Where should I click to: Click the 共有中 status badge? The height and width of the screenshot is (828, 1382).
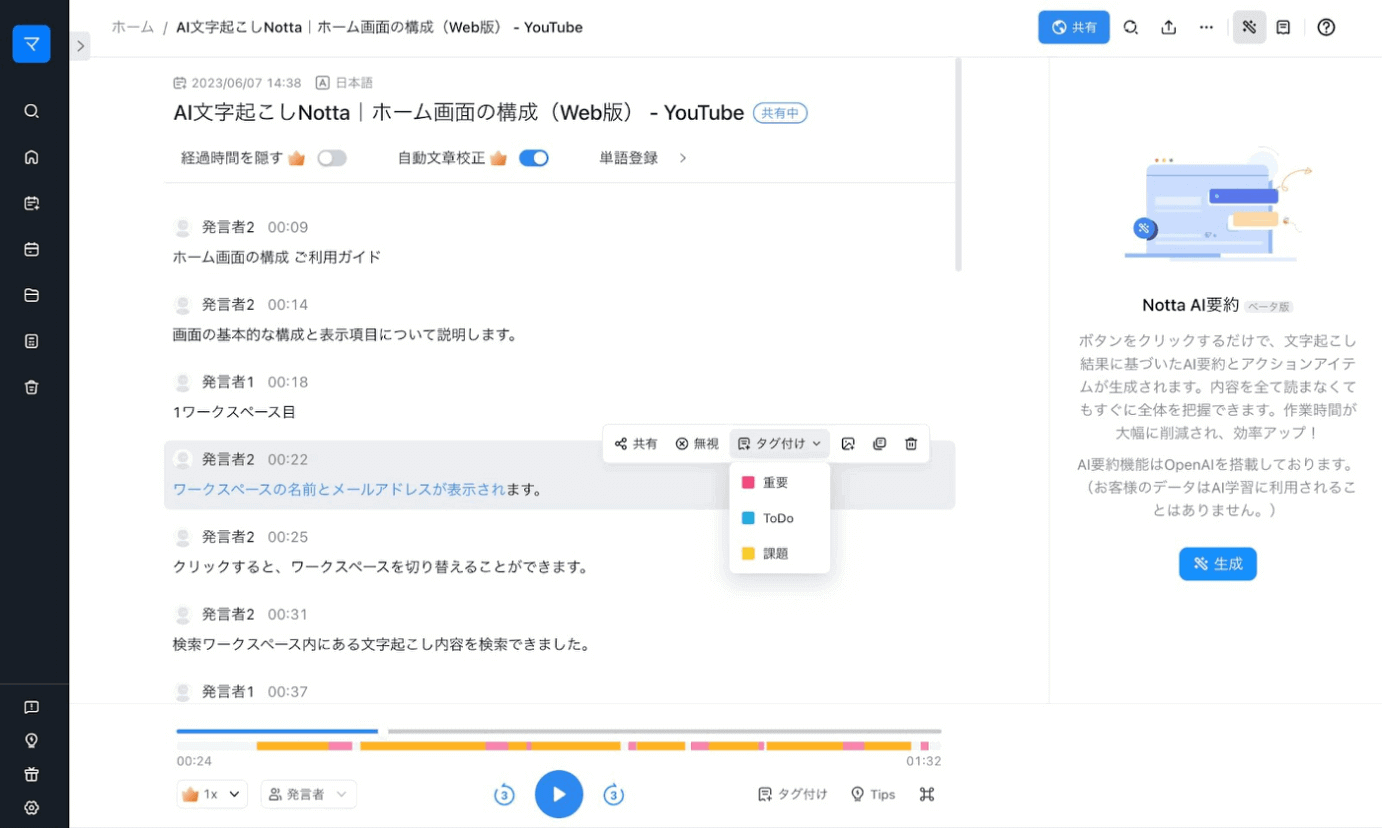click(780, 113)
